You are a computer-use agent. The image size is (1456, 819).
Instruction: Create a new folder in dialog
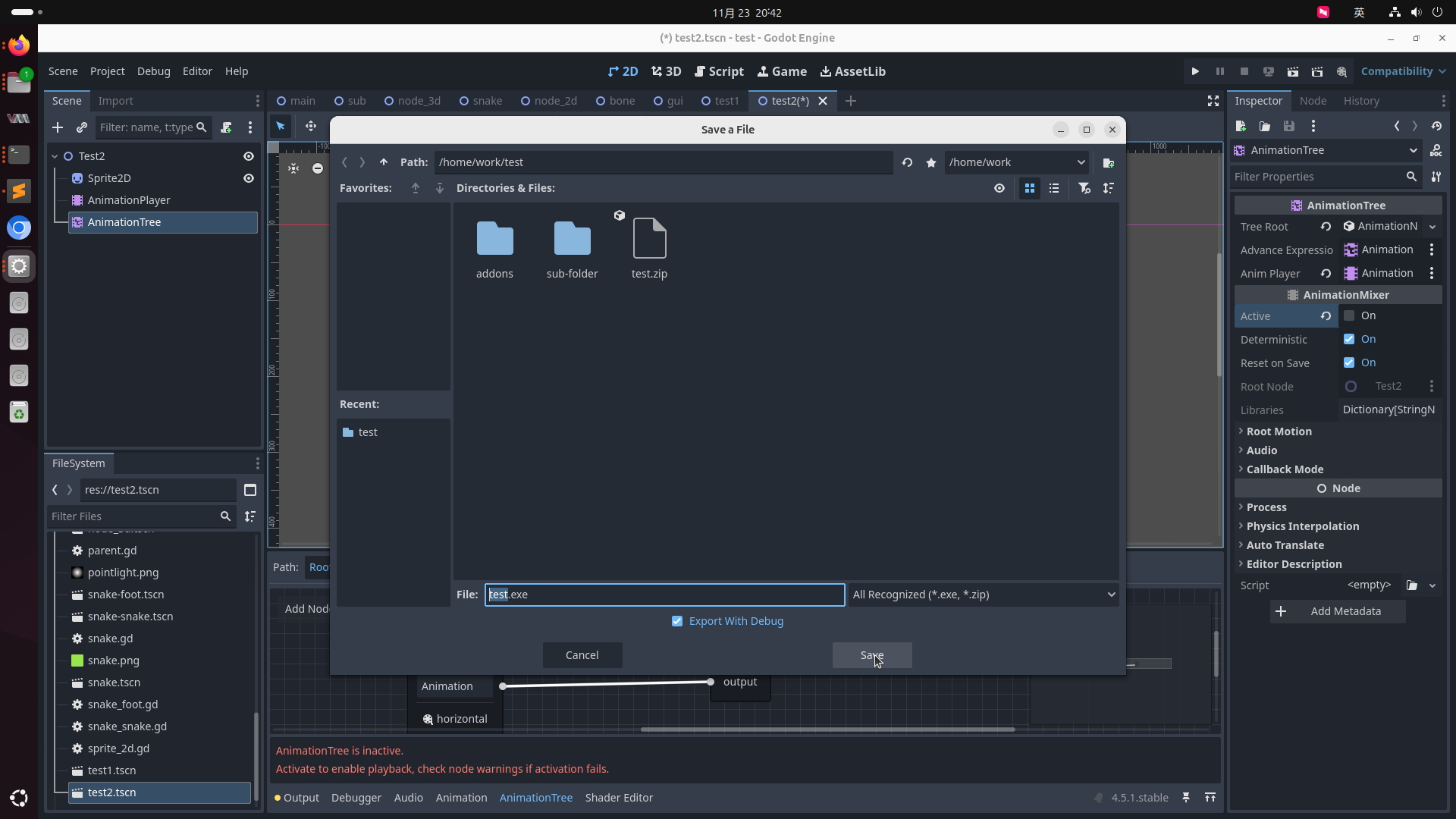click(x=1109, y=162)
